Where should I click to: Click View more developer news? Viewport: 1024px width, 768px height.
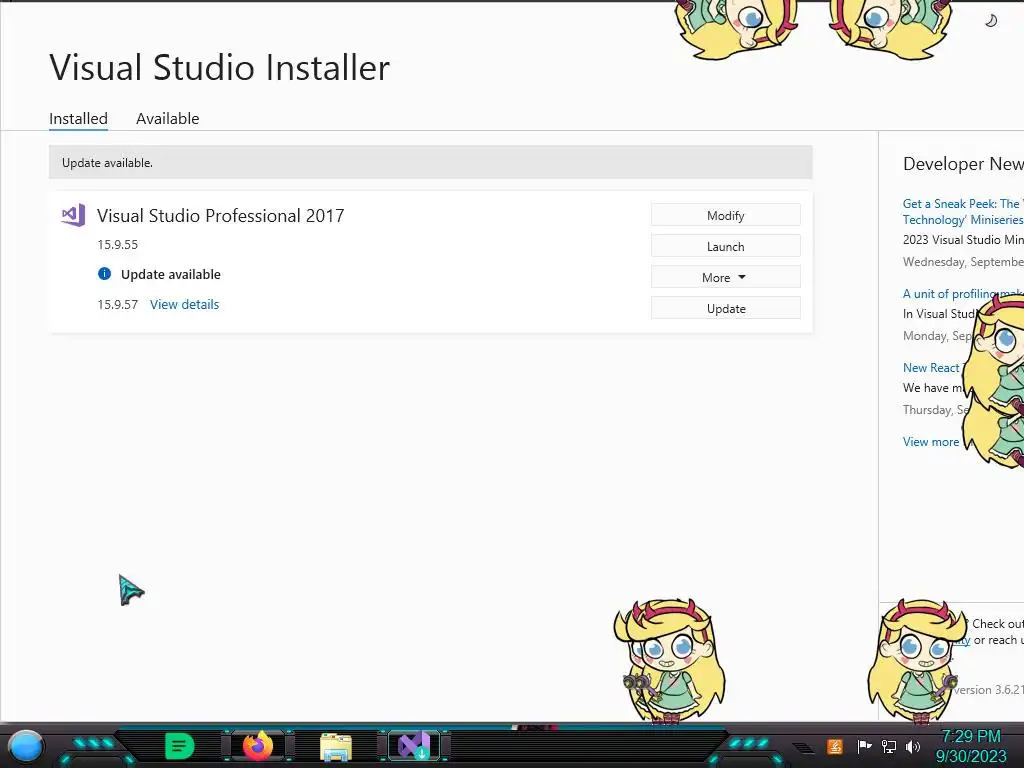tap(931, 442)
